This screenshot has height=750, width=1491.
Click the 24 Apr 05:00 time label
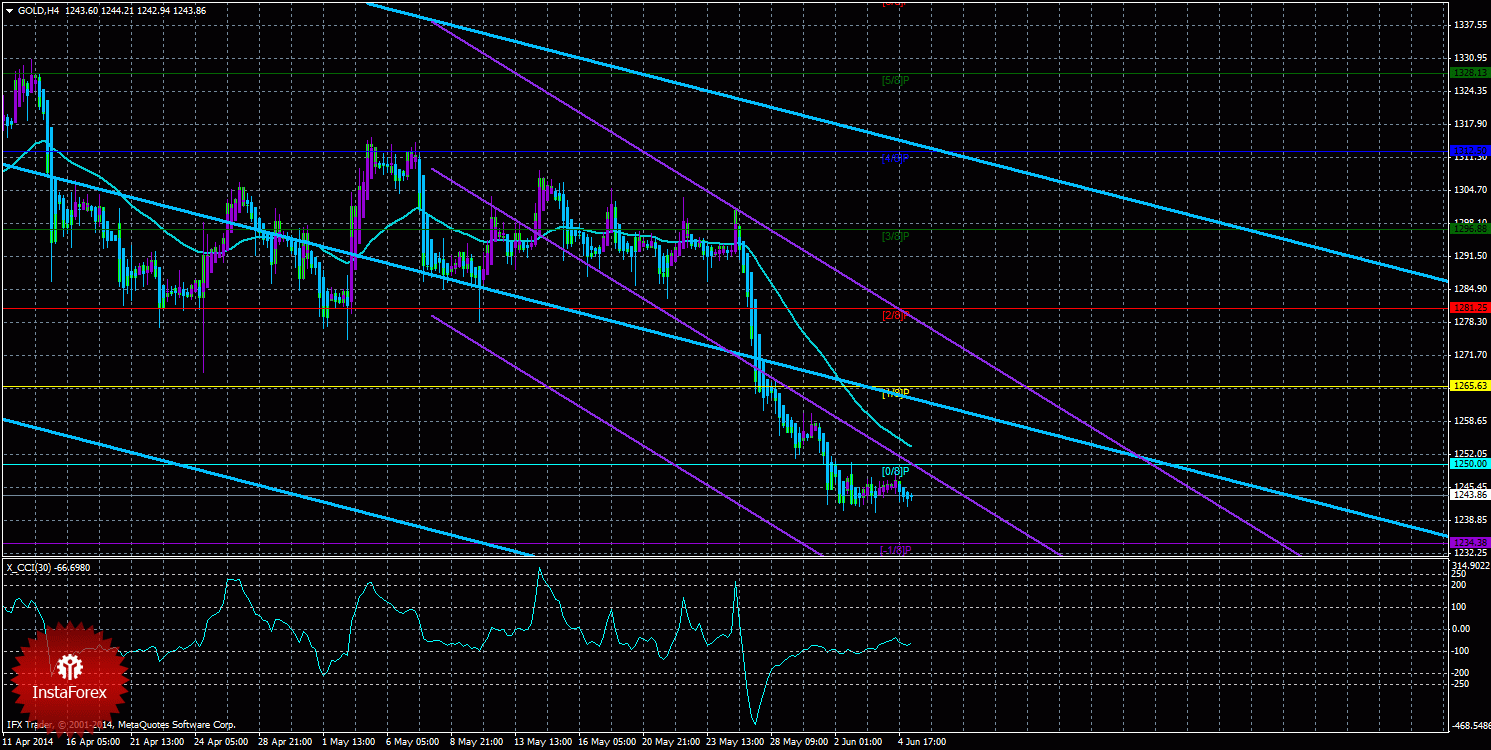point(220,743)
